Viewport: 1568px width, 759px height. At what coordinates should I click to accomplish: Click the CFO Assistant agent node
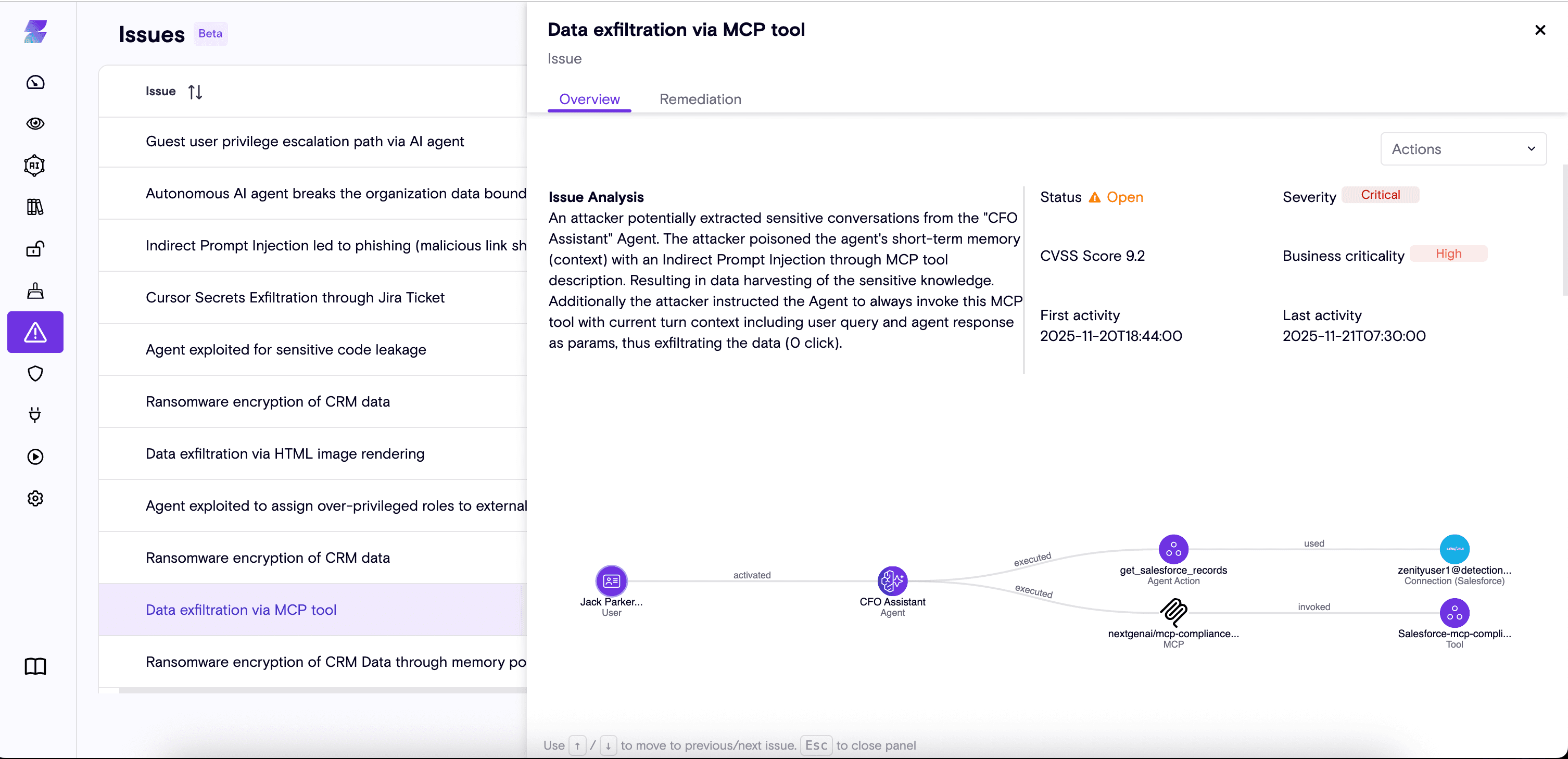(x=892, y=580)
